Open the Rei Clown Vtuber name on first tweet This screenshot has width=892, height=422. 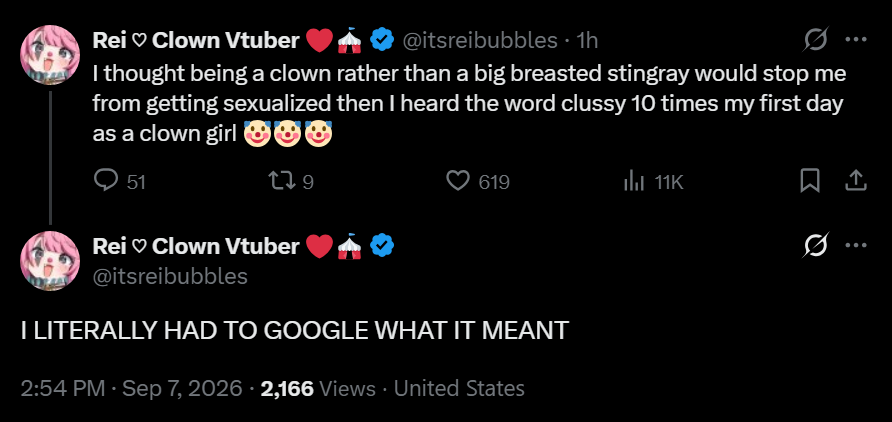coord(196,40)
